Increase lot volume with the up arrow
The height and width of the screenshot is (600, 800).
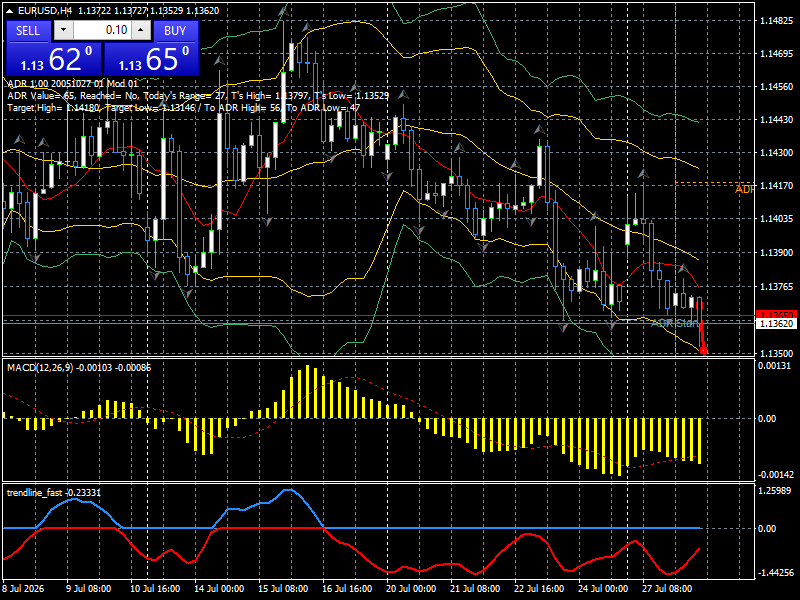point(141,30)
